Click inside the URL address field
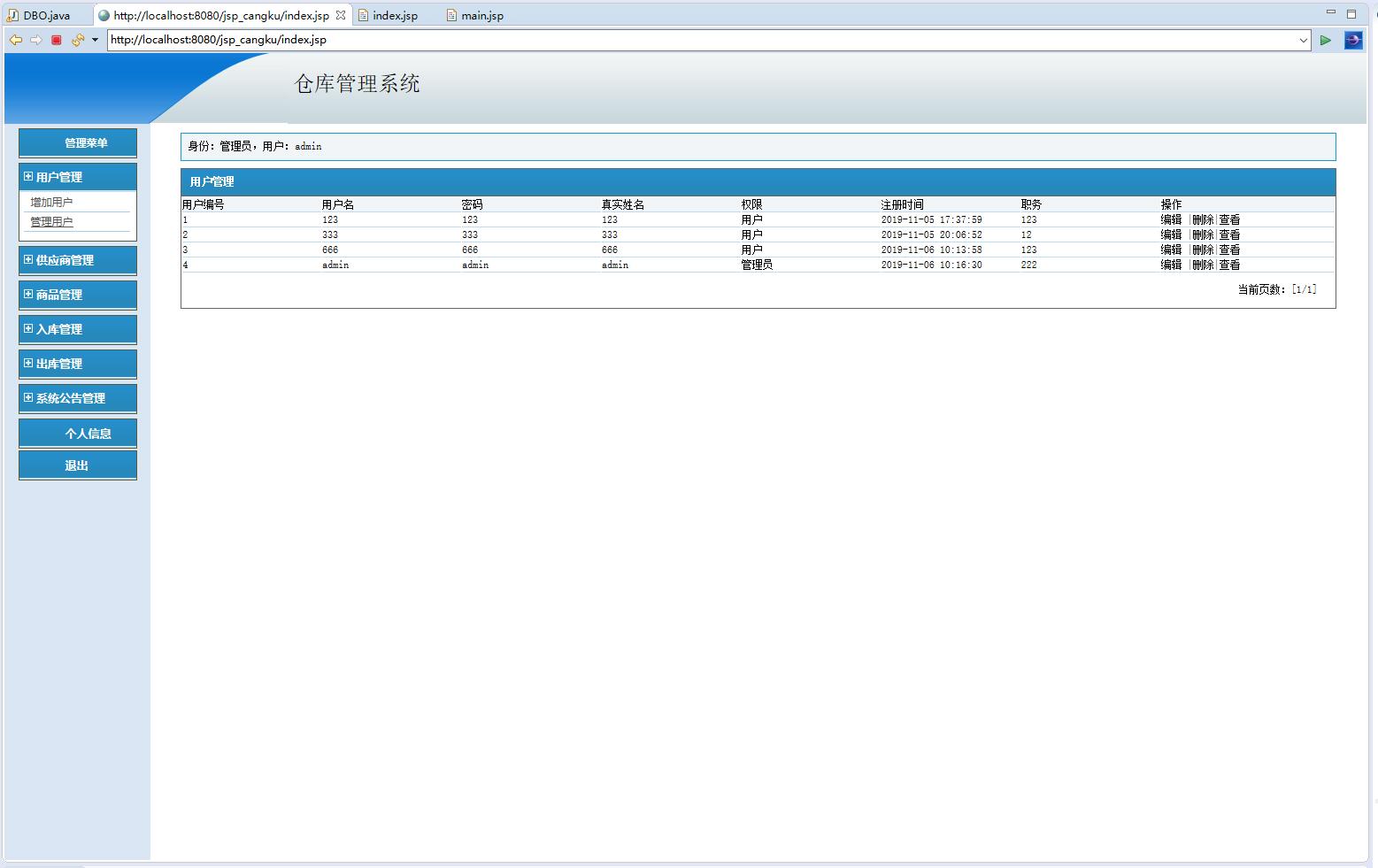The image size is (1378, 868). 699,40
